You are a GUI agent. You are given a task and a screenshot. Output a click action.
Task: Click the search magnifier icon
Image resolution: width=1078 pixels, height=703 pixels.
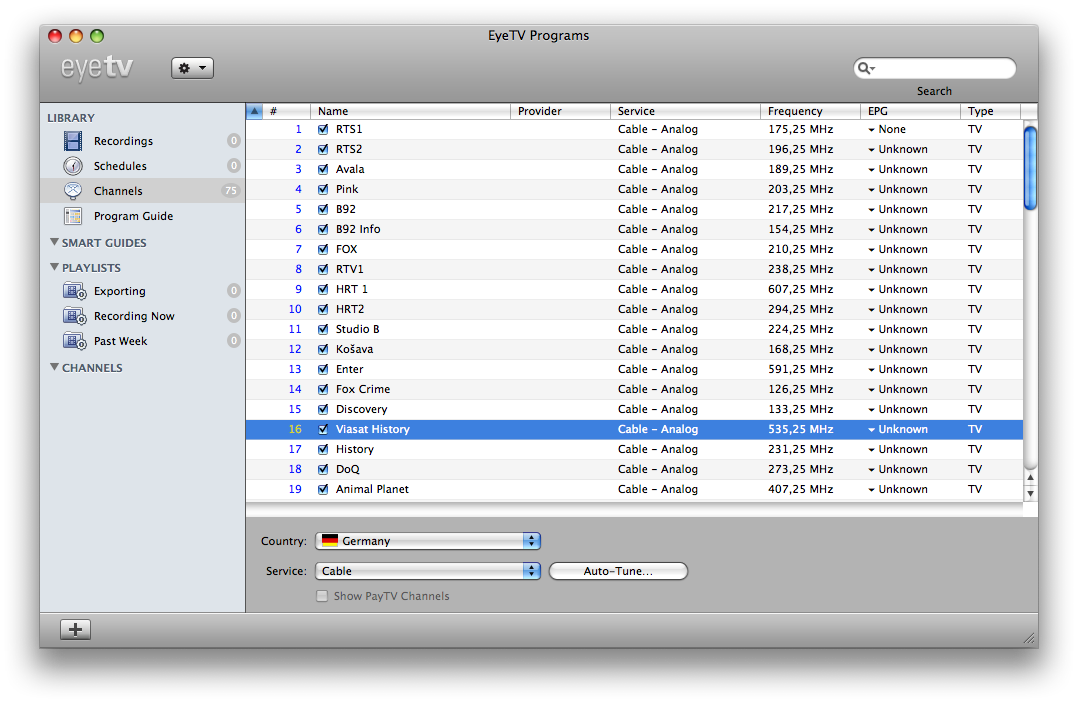click(x=866, y=68)
